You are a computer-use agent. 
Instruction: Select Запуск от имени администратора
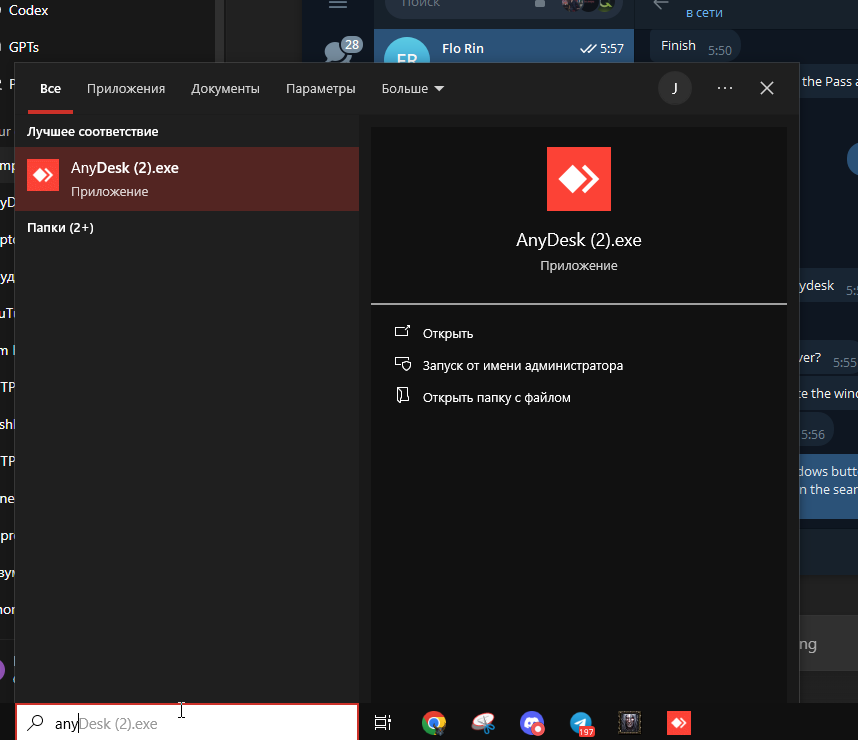point(523,365)
